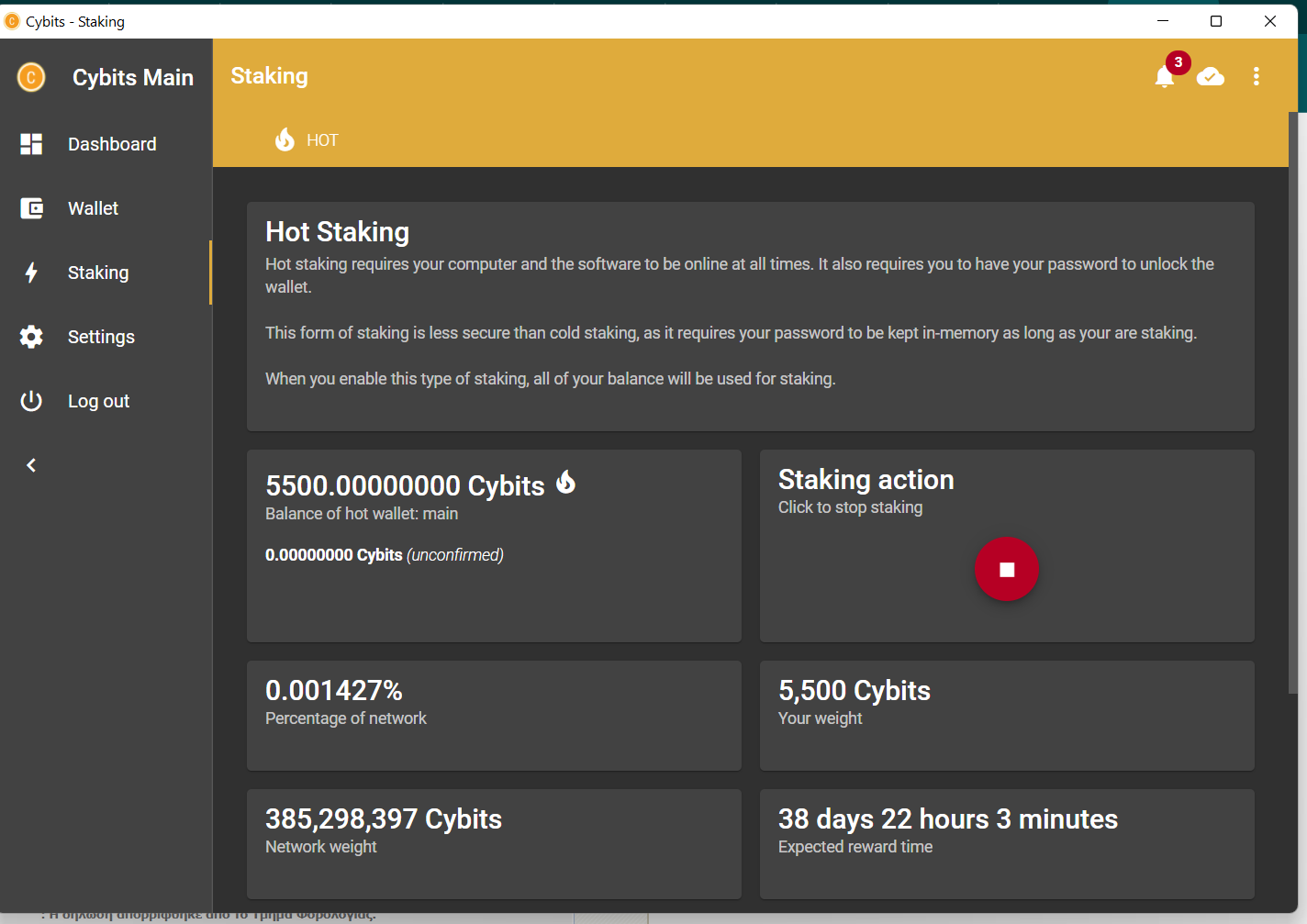
Task: Log out using the power icon
Action: tap(31, 400)
